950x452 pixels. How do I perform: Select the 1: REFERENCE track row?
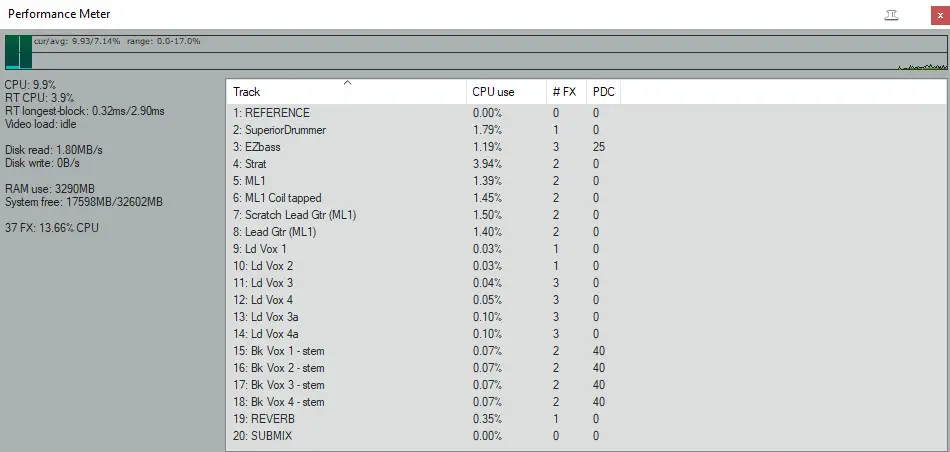pos(586,113)
